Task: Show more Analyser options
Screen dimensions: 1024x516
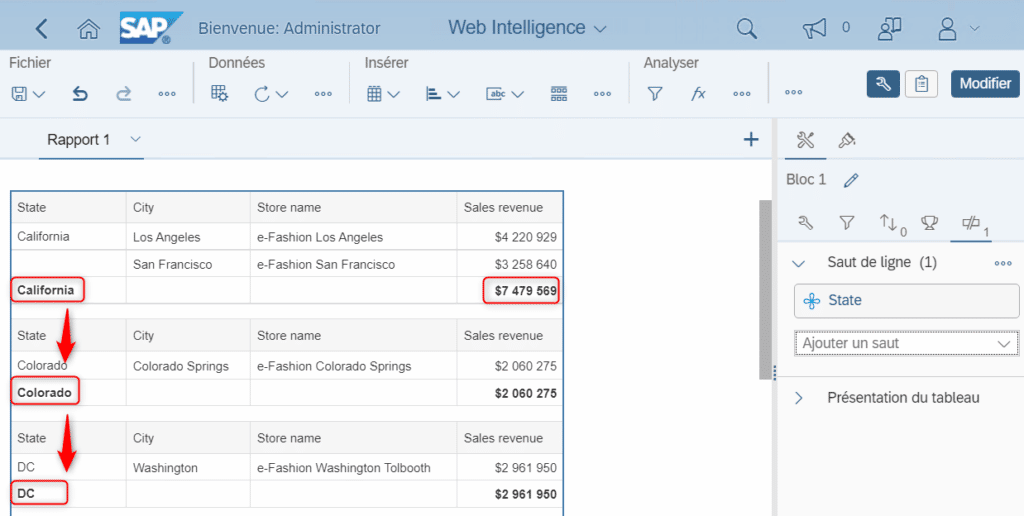Action: [742, 94]
